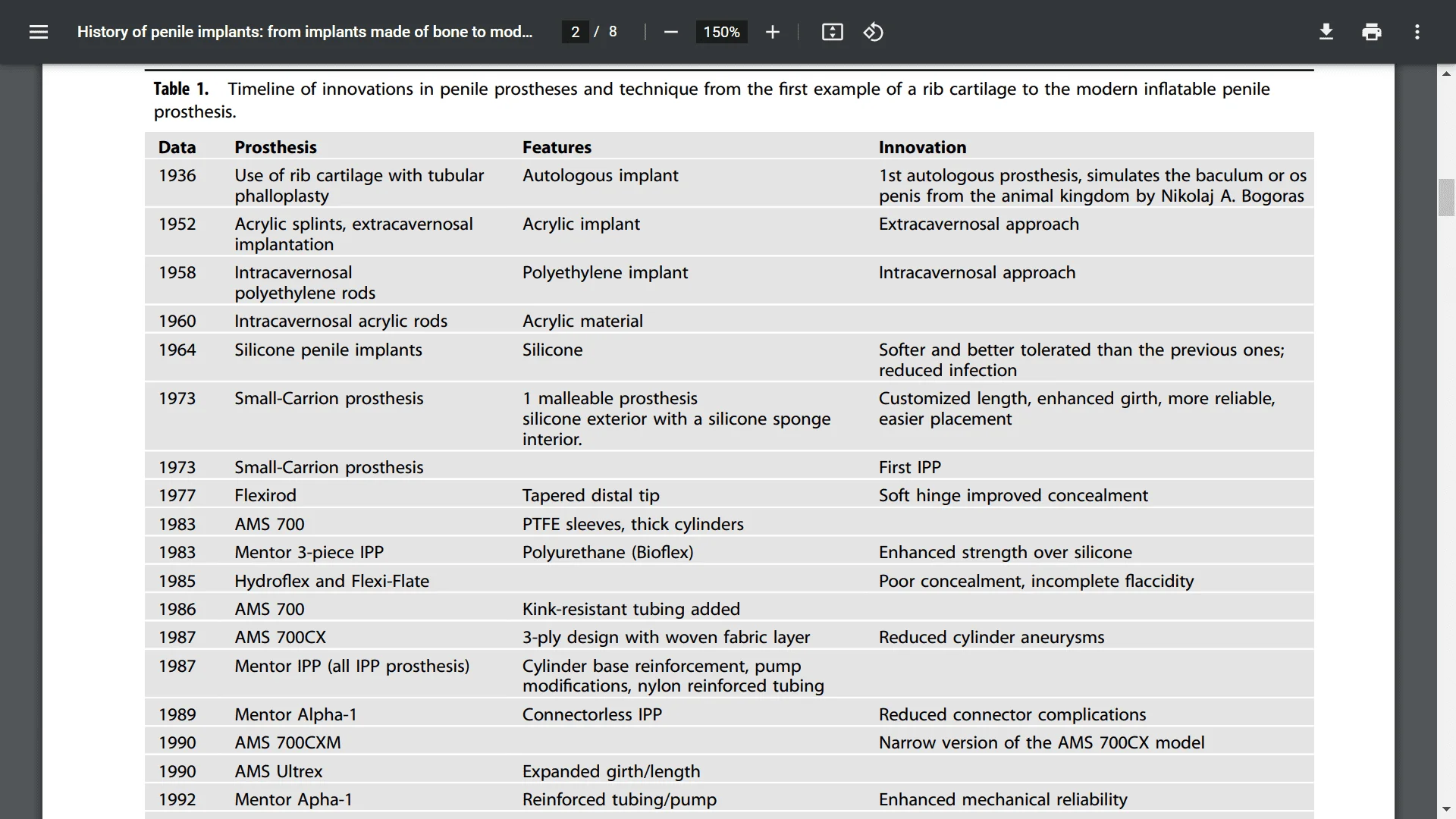Click 'Poor concealment, incomplete flaccidity' cell
Screen dimensions: 1456x819
(x=1036, y=581)
